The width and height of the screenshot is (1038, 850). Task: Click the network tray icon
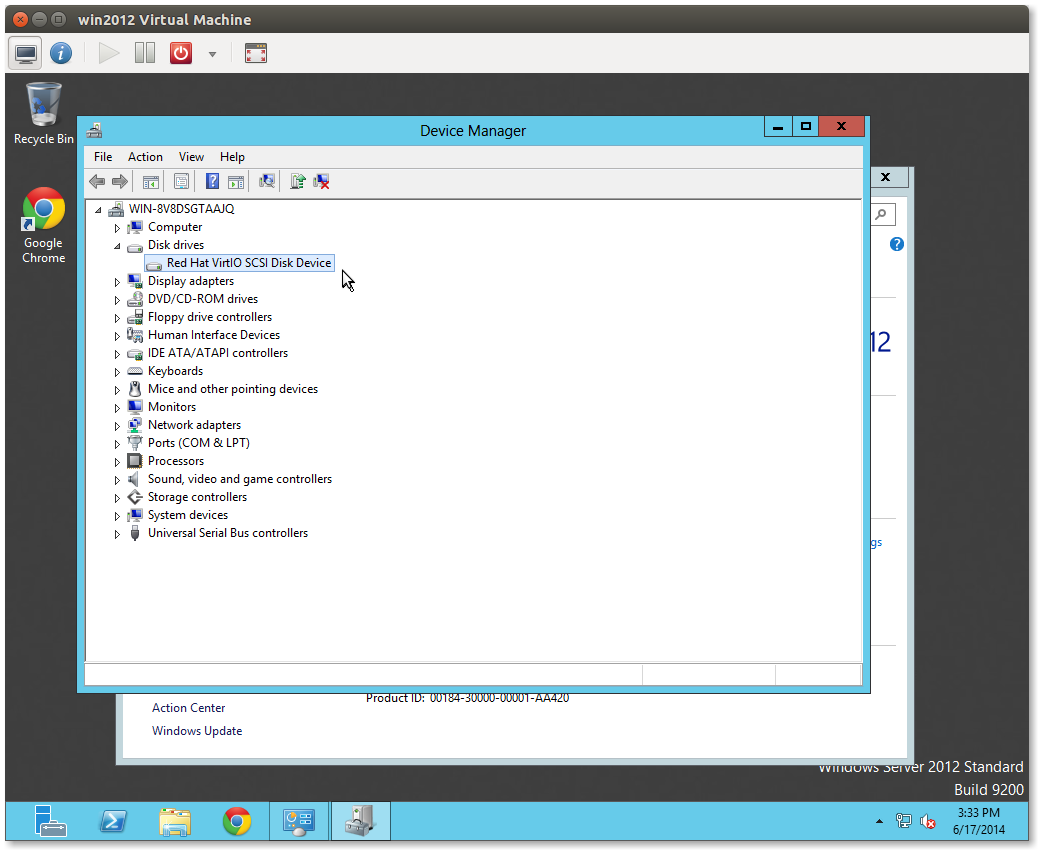coord(904,822)
